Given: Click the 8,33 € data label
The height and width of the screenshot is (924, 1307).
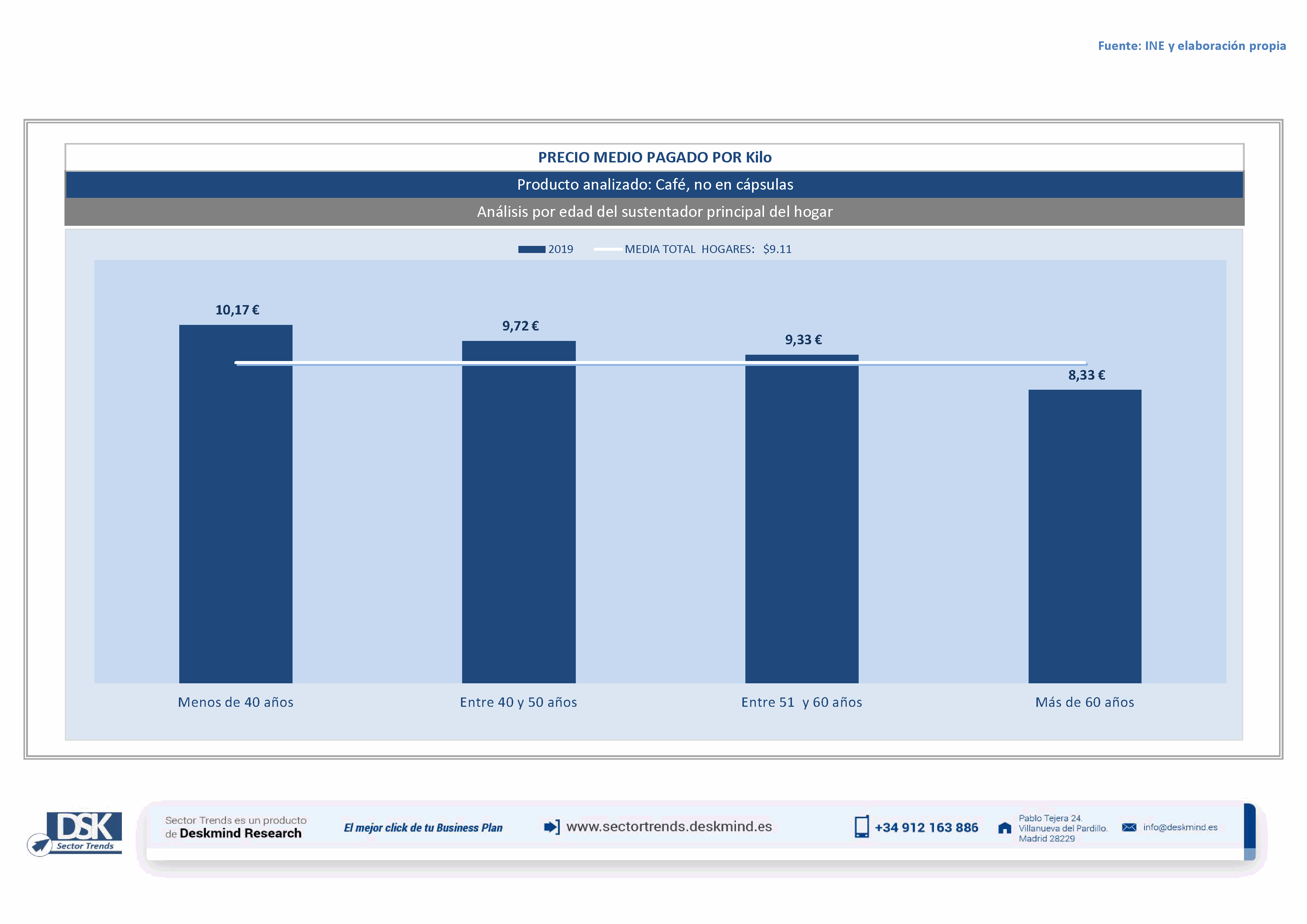Looking at the screenshot, I should 1086,375.
